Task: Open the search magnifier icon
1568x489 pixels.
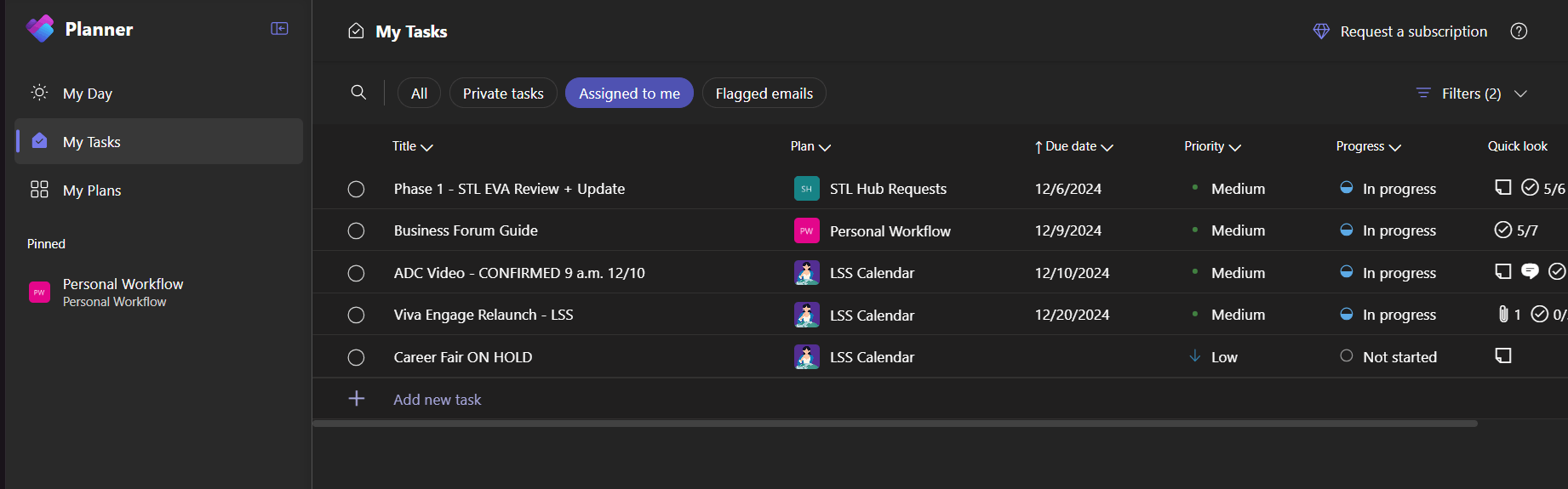Action: coord(358,93)
